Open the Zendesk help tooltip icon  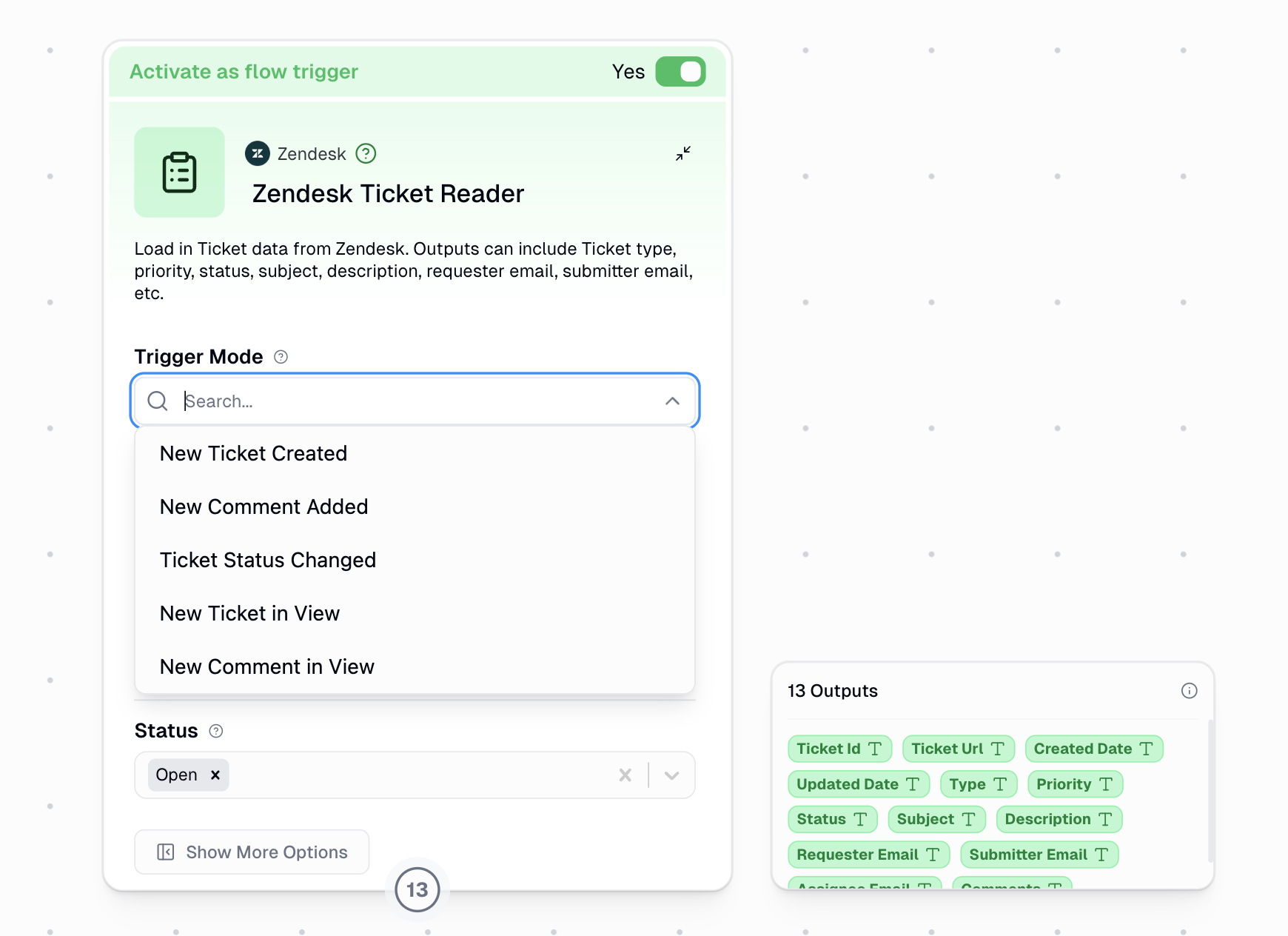366,153
